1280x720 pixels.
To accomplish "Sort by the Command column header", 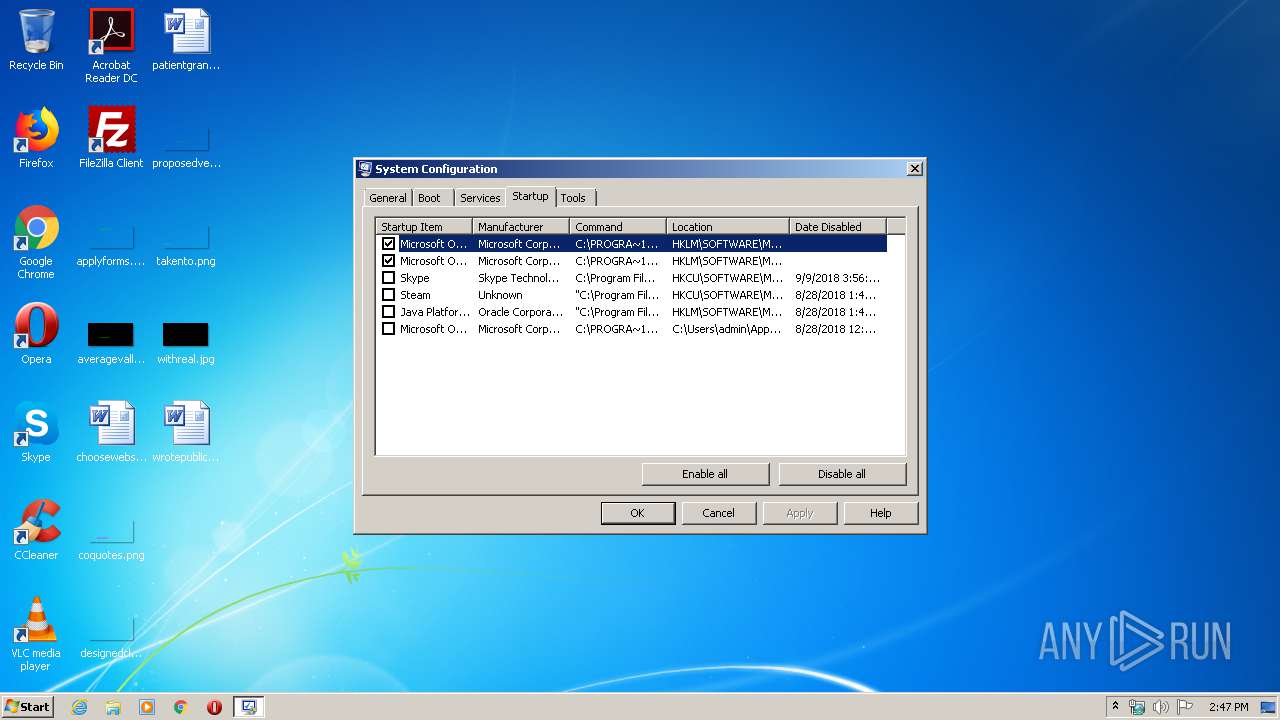I will [618, 227].
